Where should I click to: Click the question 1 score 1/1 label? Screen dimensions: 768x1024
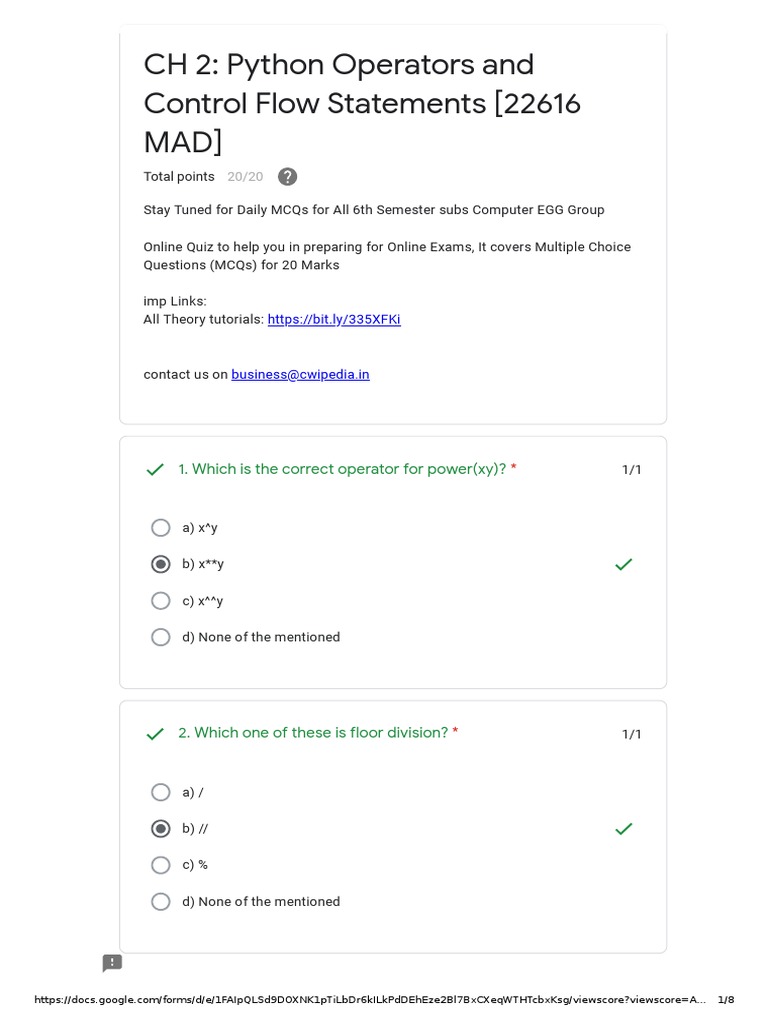[x=632, y=470]
